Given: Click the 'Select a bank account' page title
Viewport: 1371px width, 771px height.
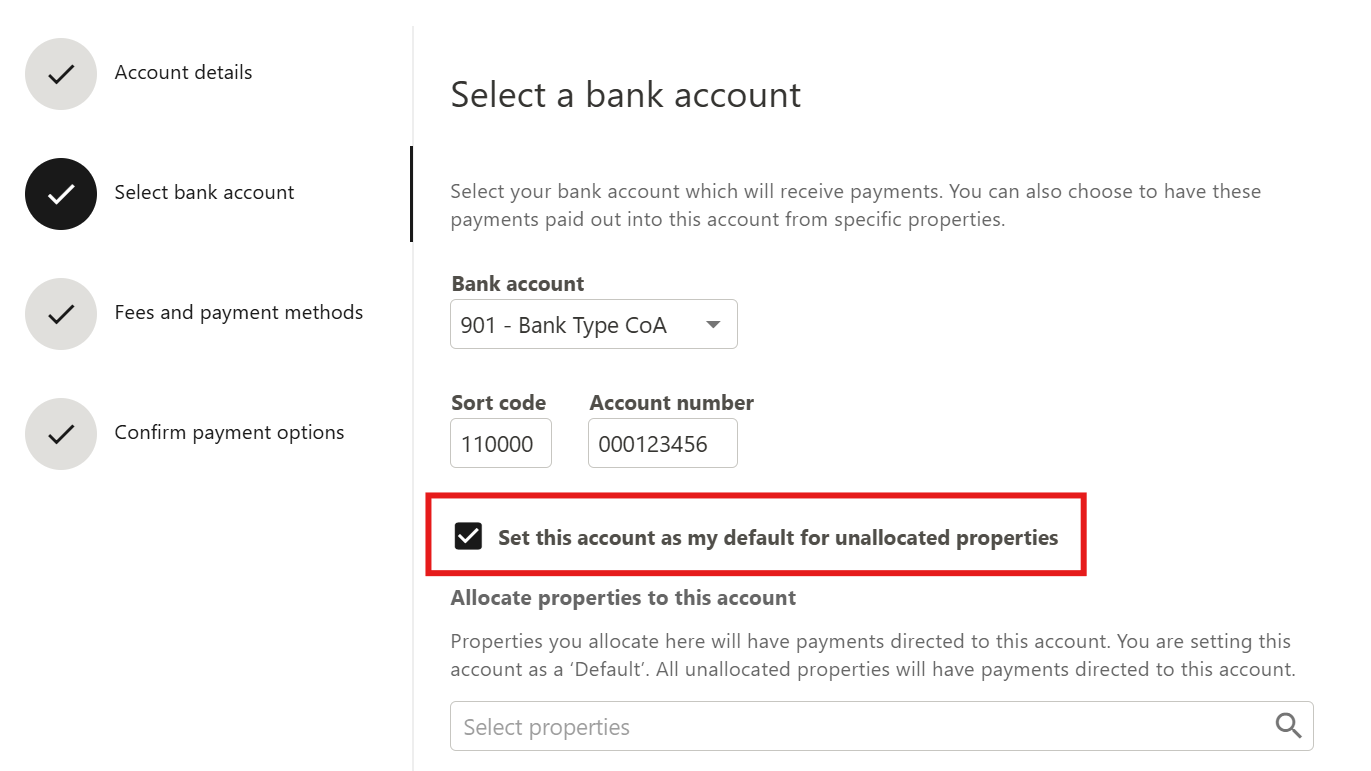Looking at the screenshot, I should (626, 95).
